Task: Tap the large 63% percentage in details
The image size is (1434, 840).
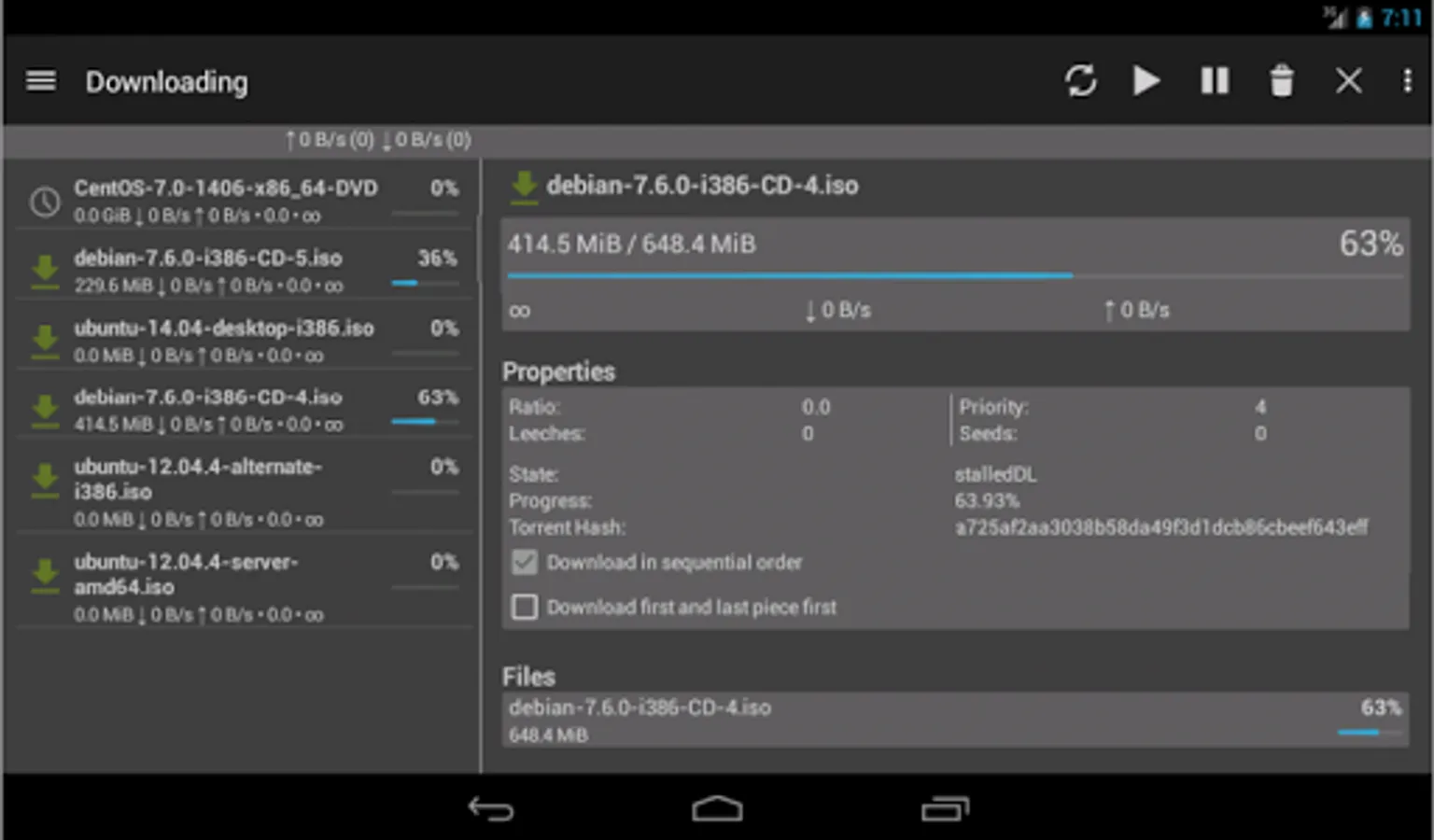Action: 1371,245
